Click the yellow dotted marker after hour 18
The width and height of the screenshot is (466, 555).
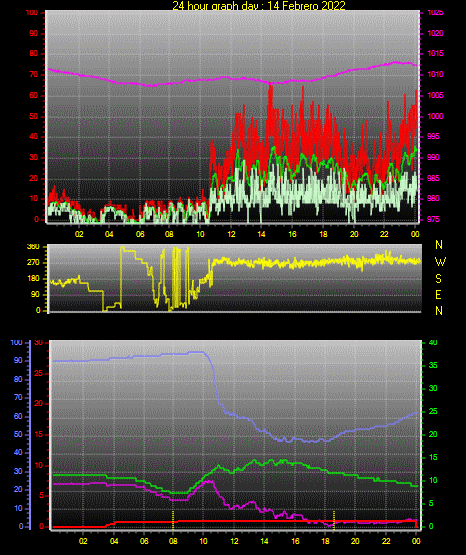334,520
